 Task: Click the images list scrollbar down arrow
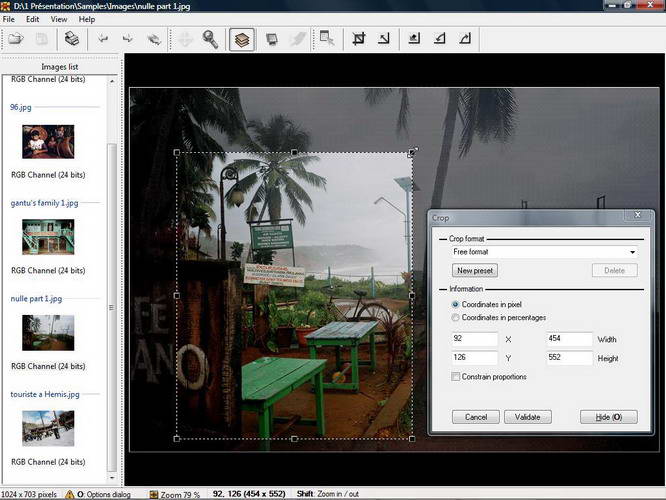(112, 477)
